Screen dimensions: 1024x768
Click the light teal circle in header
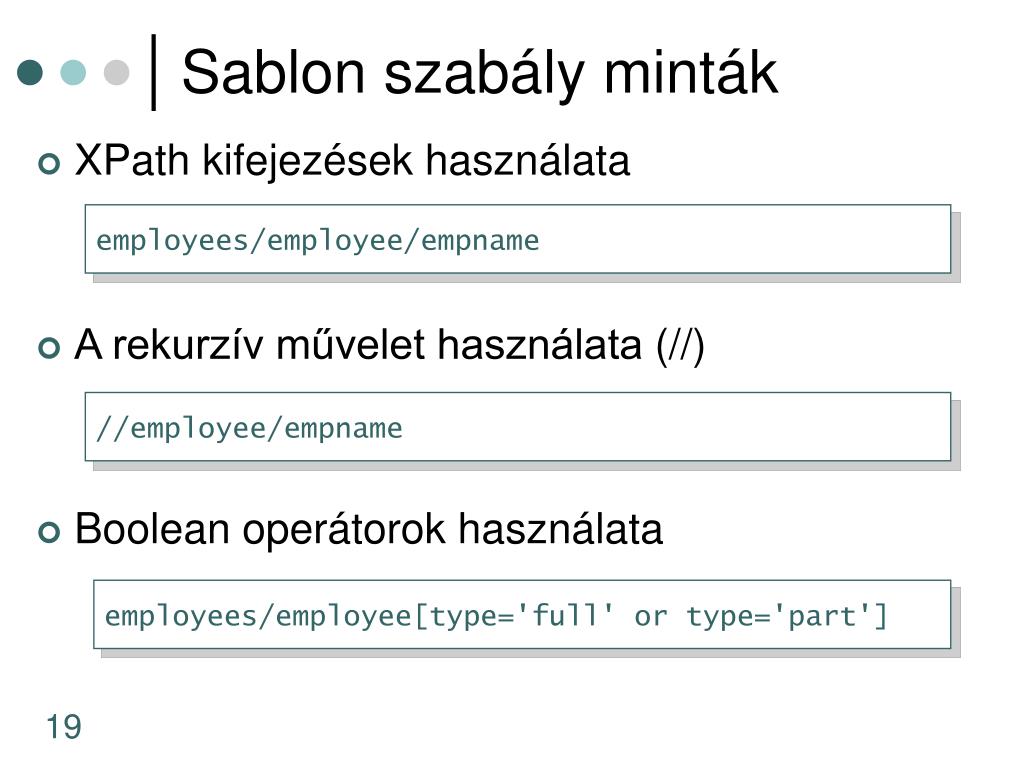click(73, 72)
